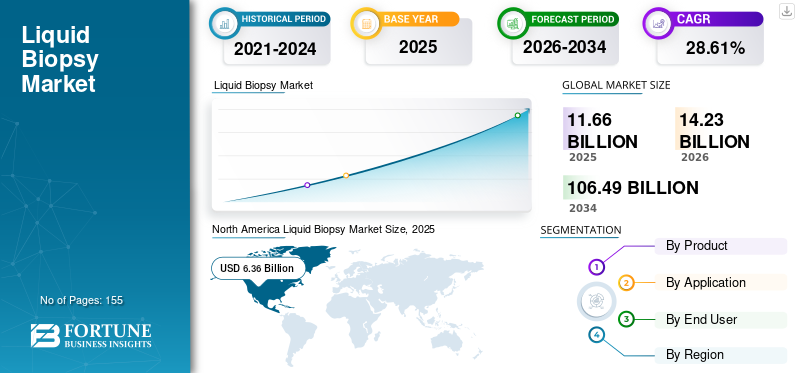Click the purple marker on growth chart
The width and height of the screenshot is (800, 373).
point(307,185)
